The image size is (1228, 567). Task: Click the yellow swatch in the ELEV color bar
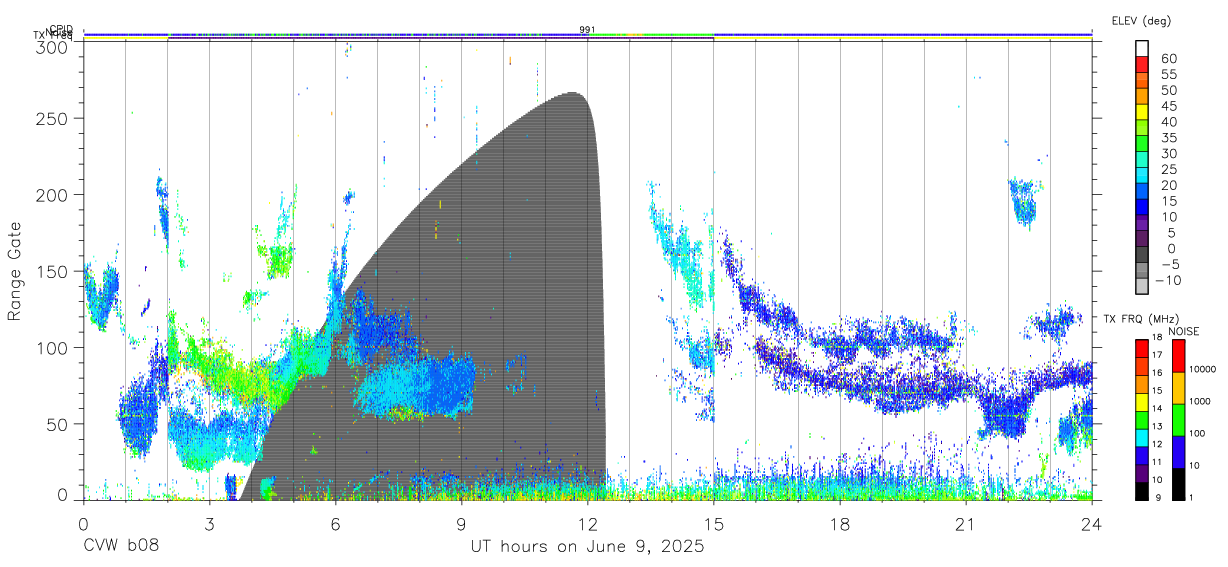tap(1143, 111)
